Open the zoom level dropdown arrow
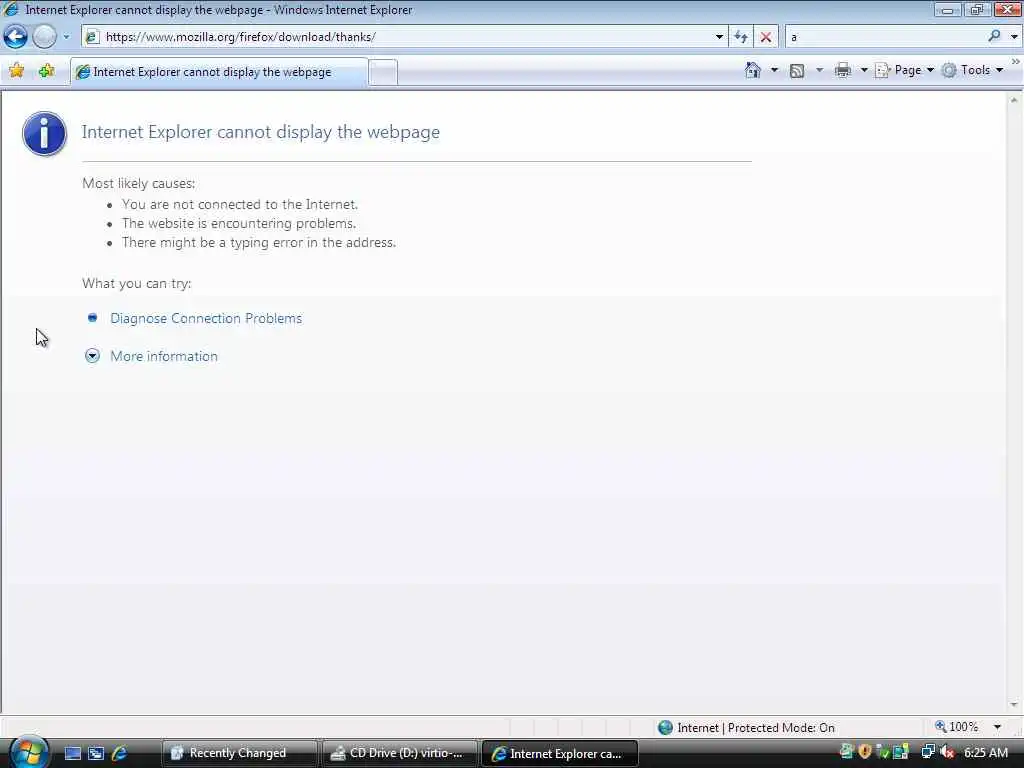The height and width of the screenshot is (768, 1024). pyautogui.click(x=997, y=727)
